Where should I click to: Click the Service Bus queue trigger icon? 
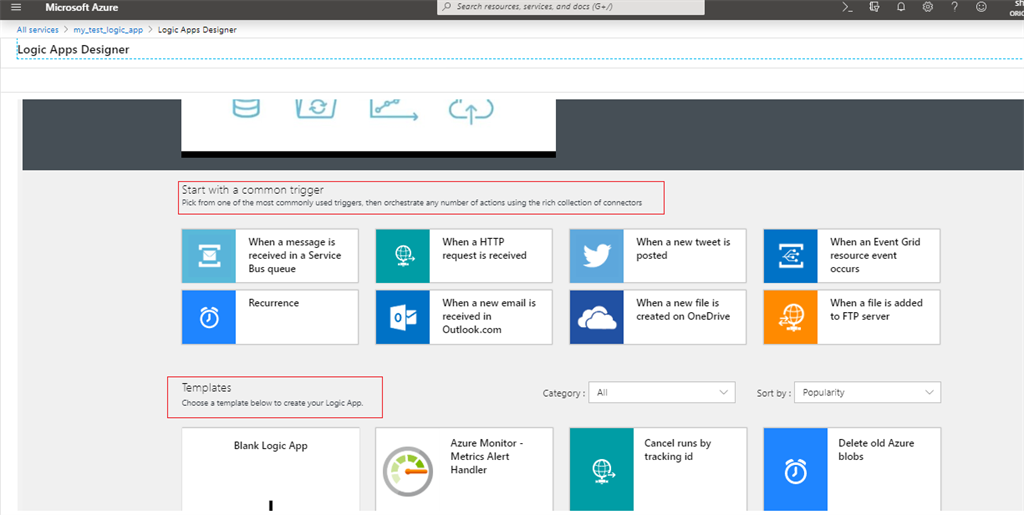(x=209, y=256)
